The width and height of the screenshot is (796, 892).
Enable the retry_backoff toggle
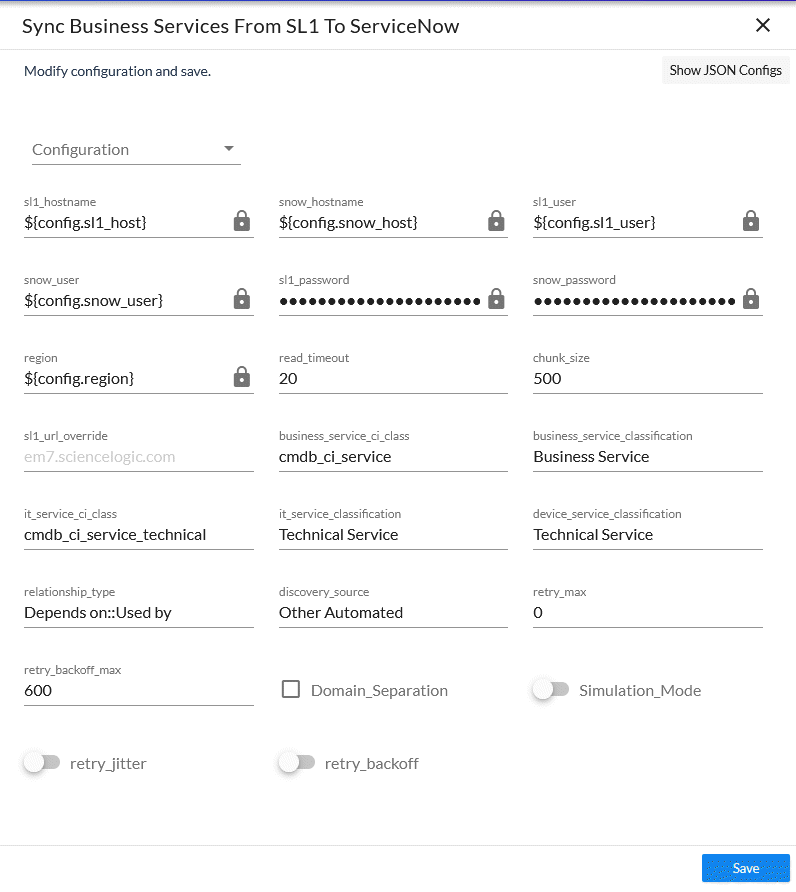click(x=296, y=763)
